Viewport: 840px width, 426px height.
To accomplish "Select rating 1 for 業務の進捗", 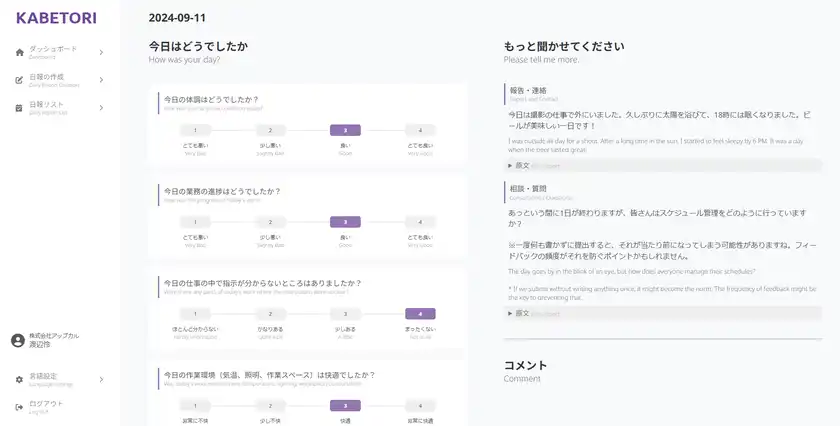I will [x=196, y=222].
